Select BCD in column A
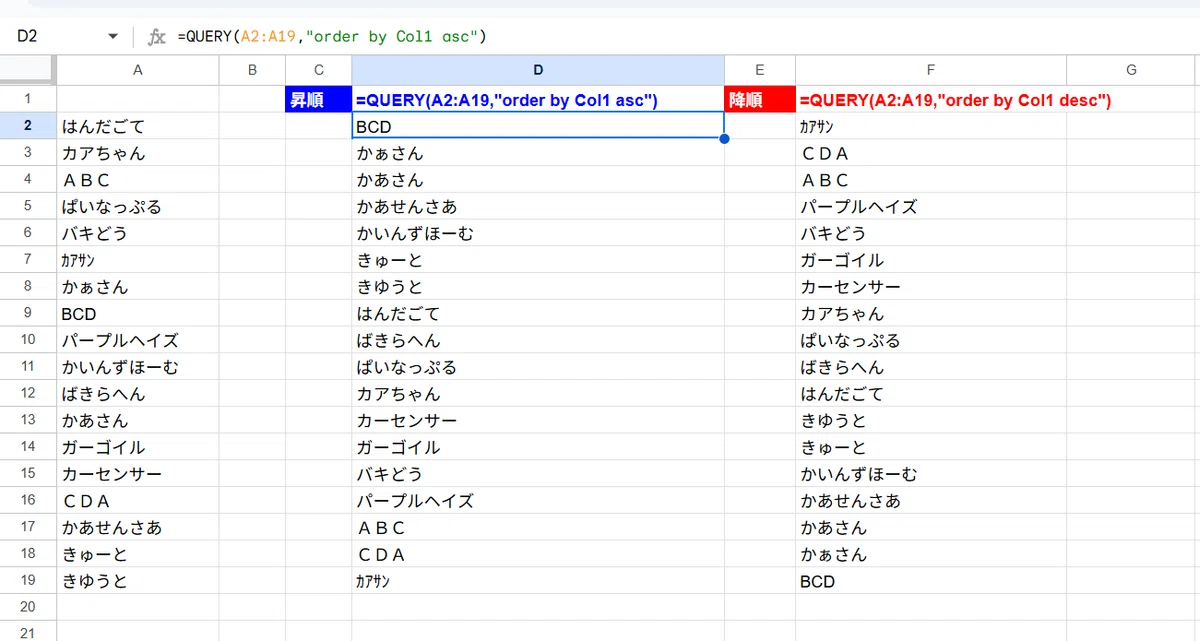 pos(138,313)
